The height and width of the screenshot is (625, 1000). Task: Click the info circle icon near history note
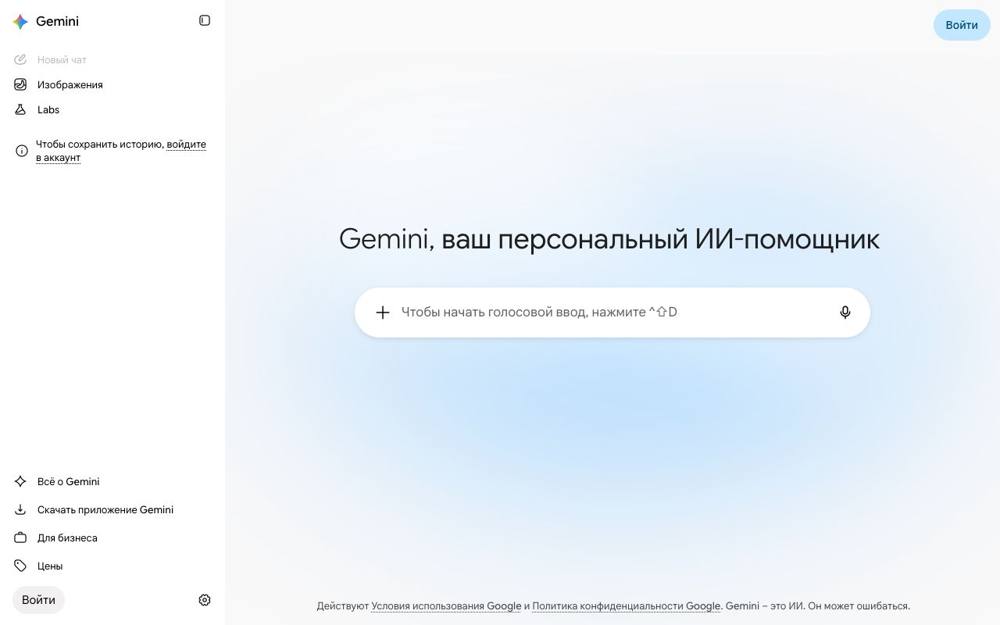tap(22, 151)
